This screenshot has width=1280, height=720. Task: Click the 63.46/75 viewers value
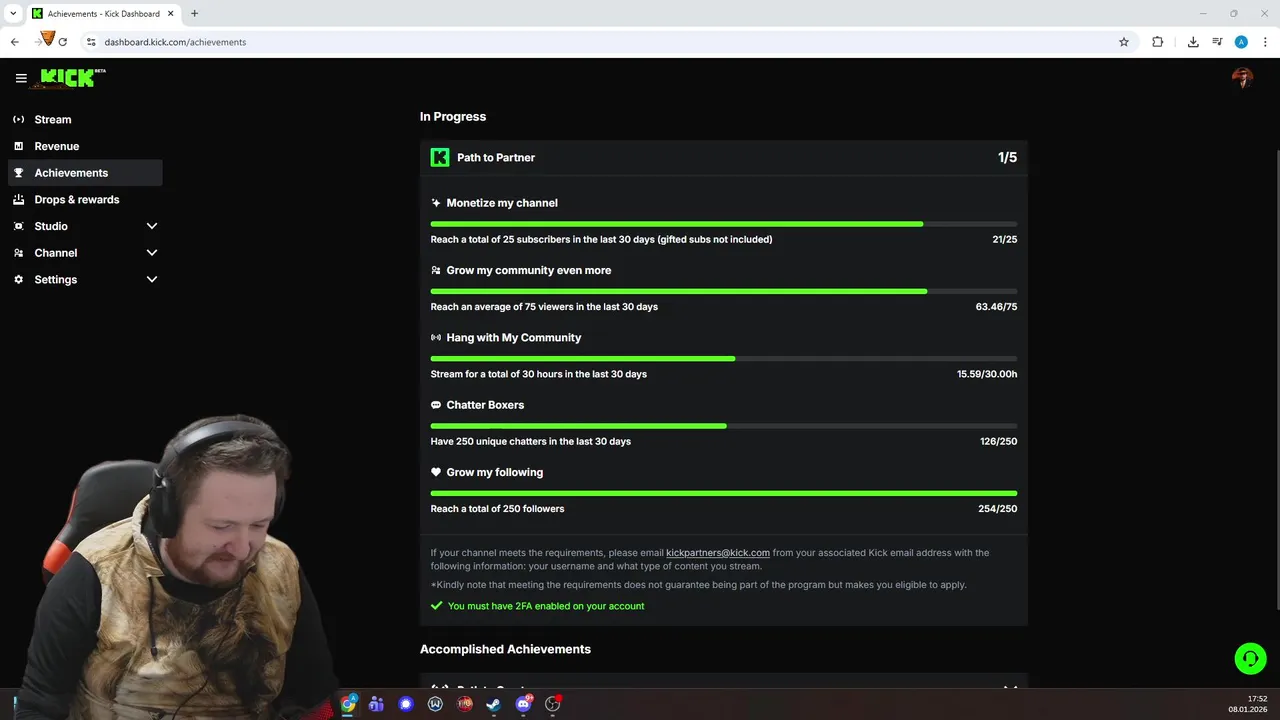coord(996,307)
